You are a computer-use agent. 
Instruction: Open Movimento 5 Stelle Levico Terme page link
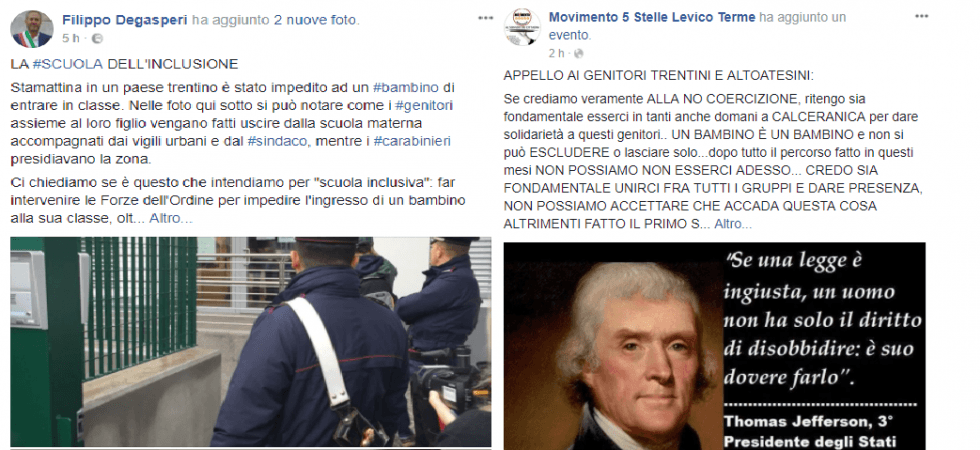tap(652, 18)
